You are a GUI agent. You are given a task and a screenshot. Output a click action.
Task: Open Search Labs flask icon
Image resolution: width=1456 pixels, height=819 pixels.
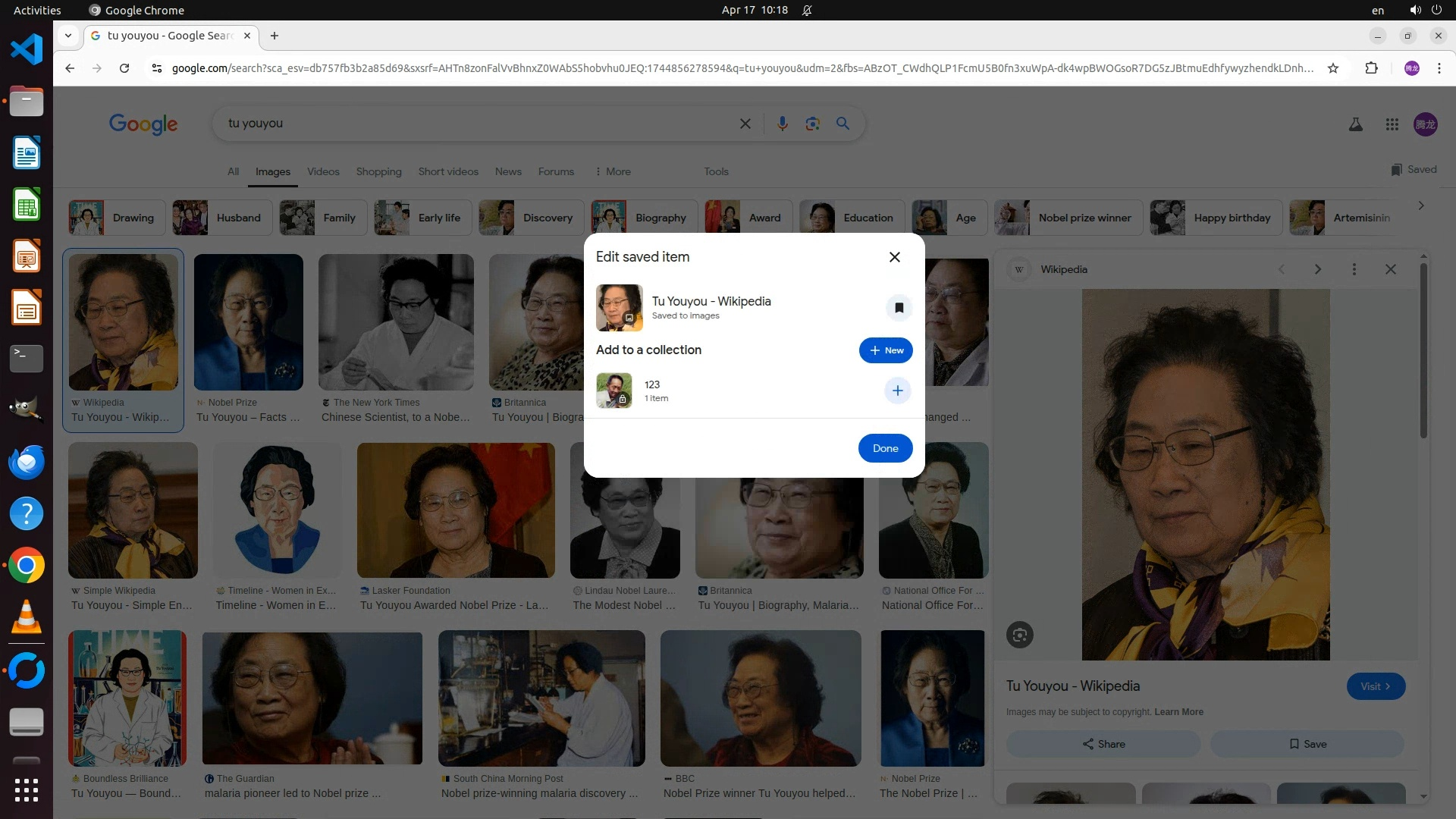click(x=1355, y=124)
